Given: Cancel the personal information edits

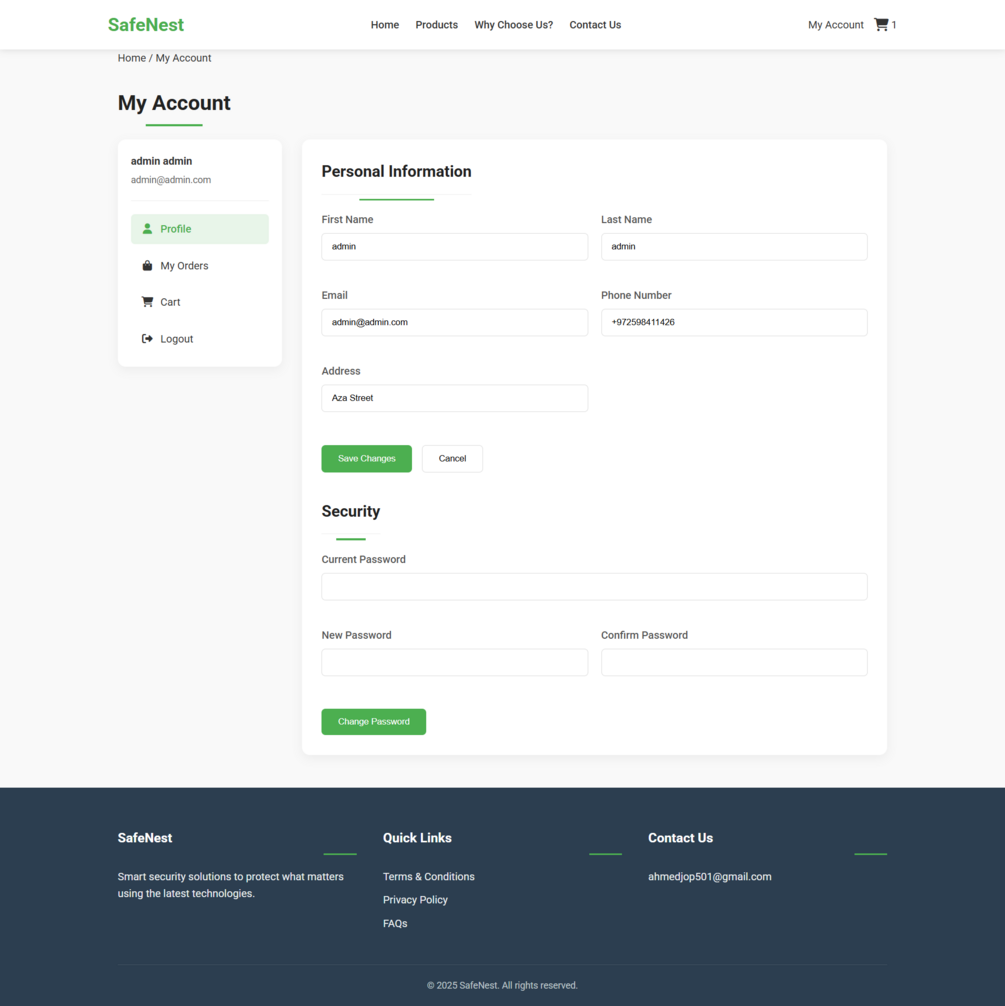Looking at the screenshot, I should [x=452, y=459].
